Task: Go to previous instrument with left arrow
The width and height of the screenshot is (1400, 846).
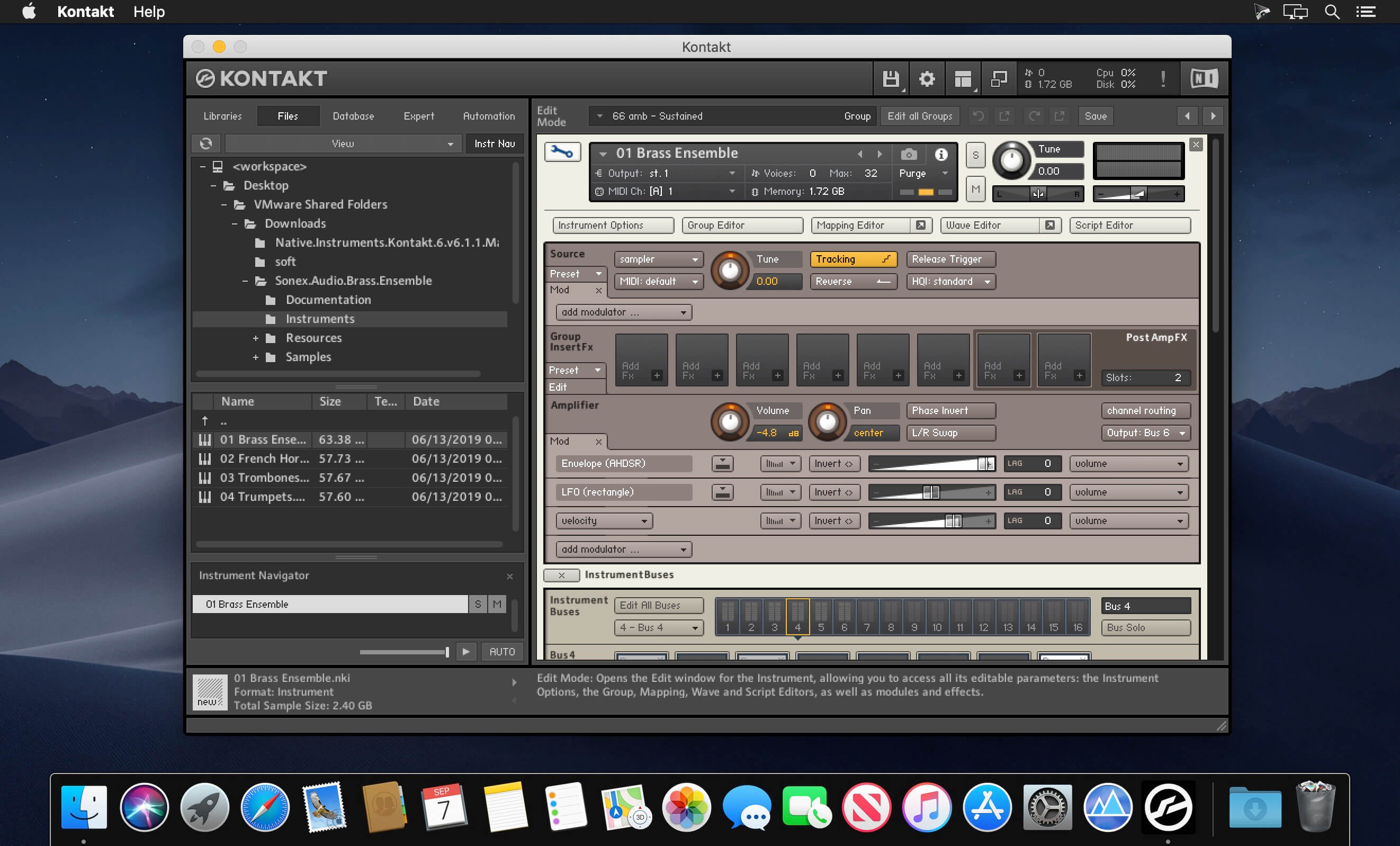Action: click(x=1187, y=116)
